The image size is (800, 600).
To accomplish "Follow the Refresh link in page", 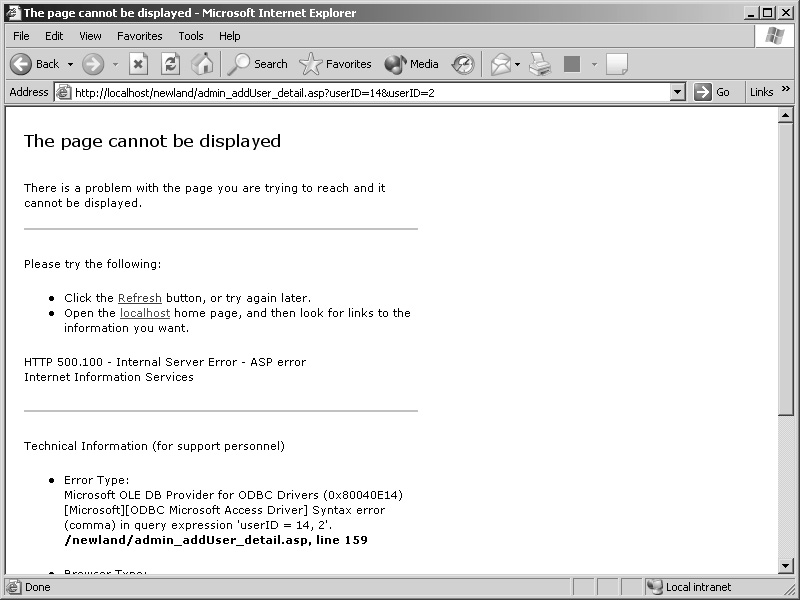I will click(x=140, y=298).
